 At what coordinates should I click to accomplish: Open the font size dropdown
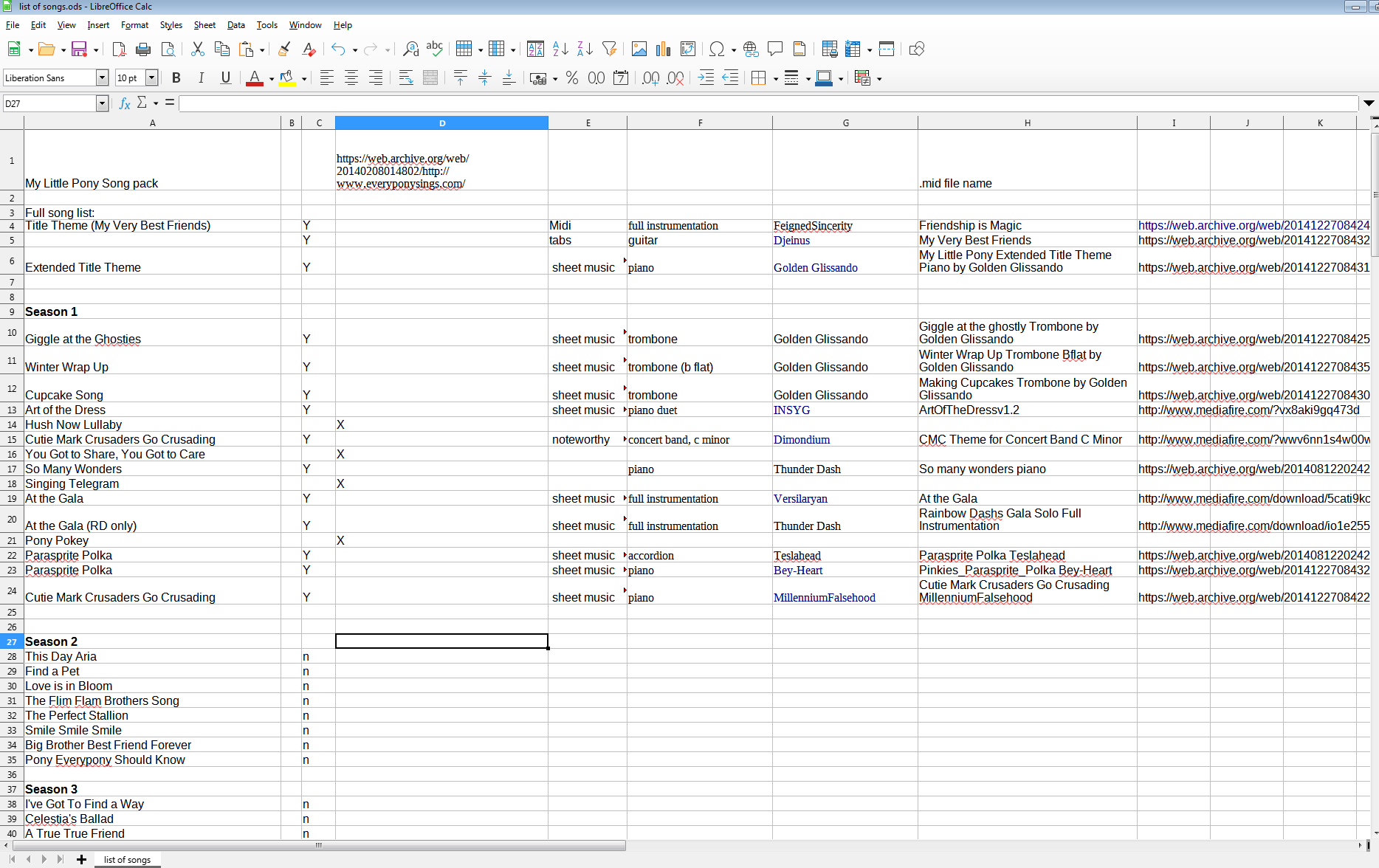coord(151,77)
